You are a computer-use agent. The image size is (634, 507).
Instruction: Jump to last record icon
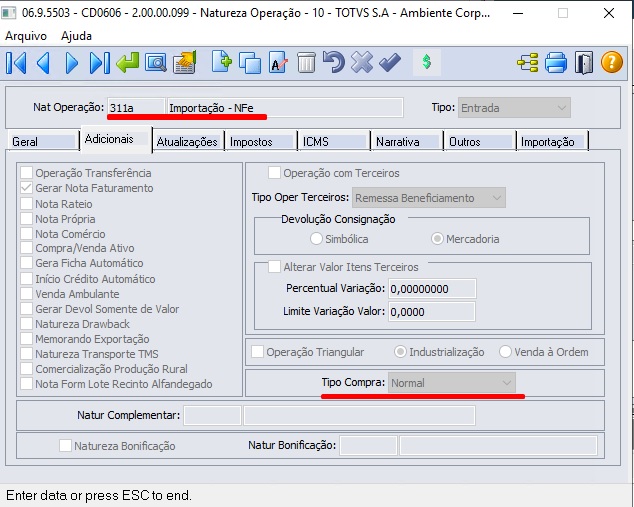(99, 63)
